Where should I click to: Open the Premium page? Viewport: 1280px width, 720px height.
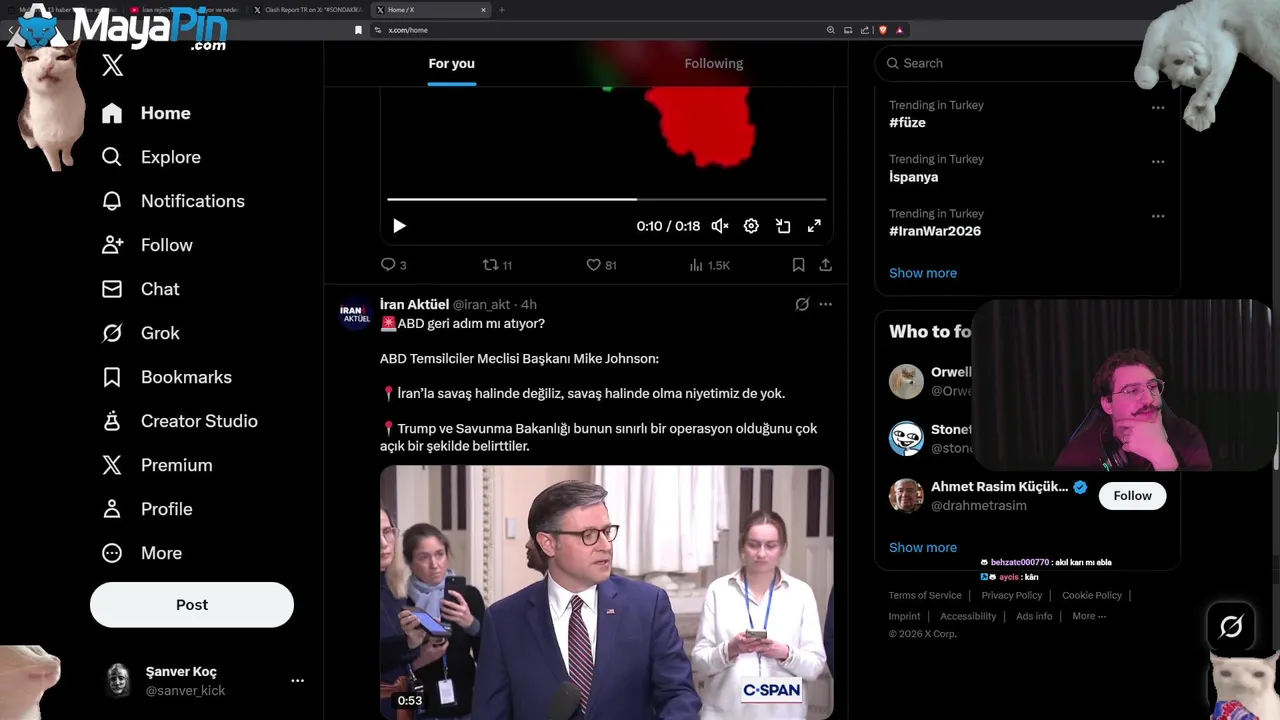click(x=157, y=465)
